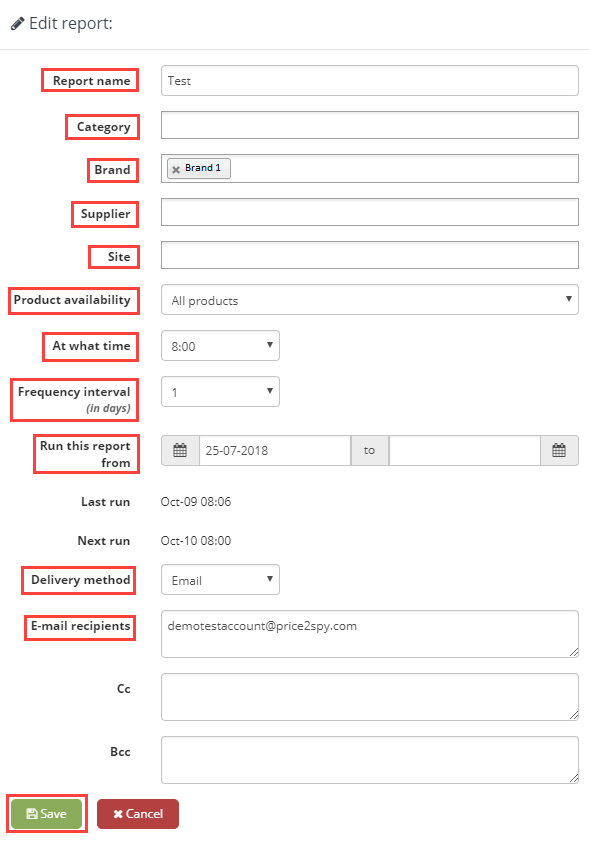This screenshot has width=589, height=842.
Task: Focus the Report name field
Action: (369, 81)
